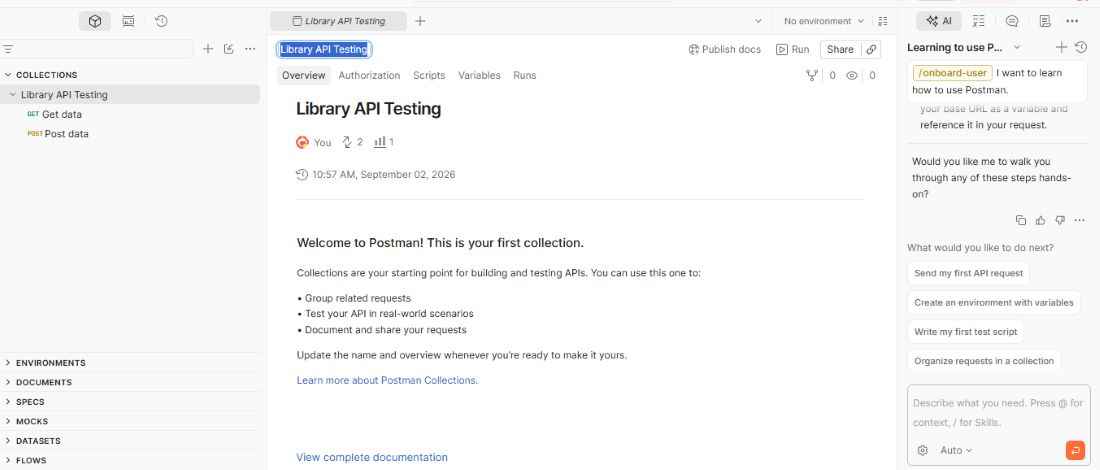The width and height of the screenshot is (1100, 470).
Task: Click the Library API Testing overview heading
Action: click(368, 109)
